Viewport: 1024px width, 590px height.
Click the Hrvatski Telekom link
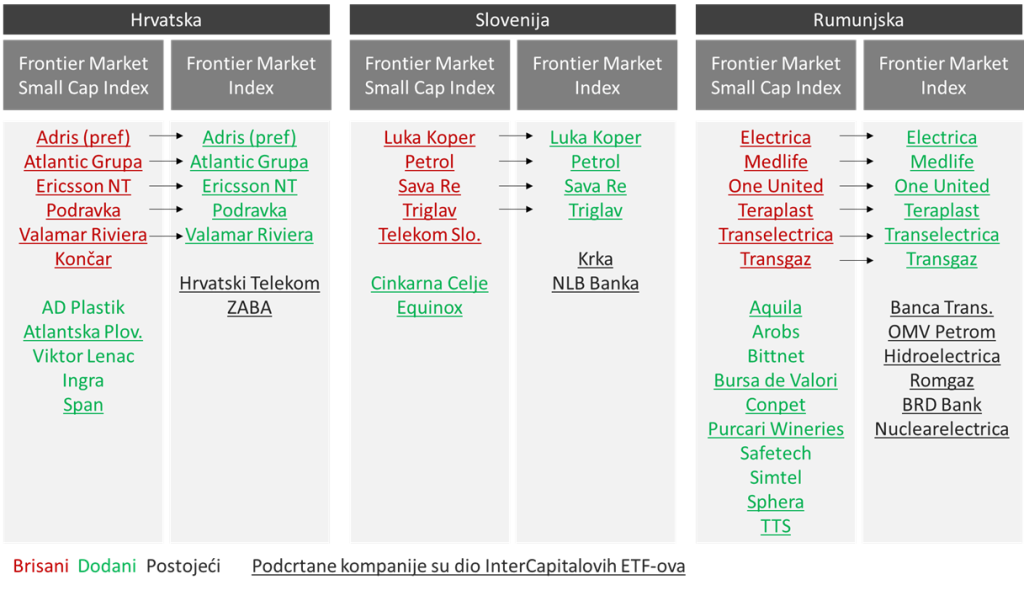pyautogui.click(x=249, y=283)
